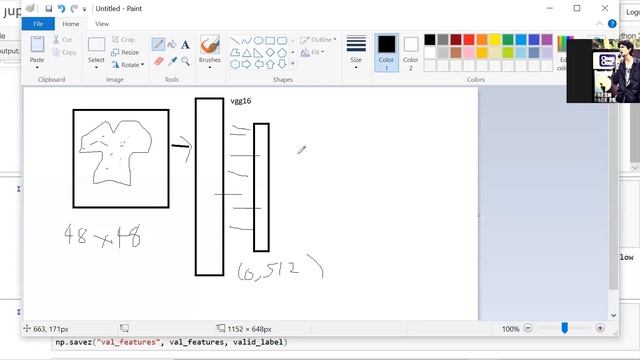The image size is (640, 360).
Task: Select the Eraser tool
Action: pos(158,61)
